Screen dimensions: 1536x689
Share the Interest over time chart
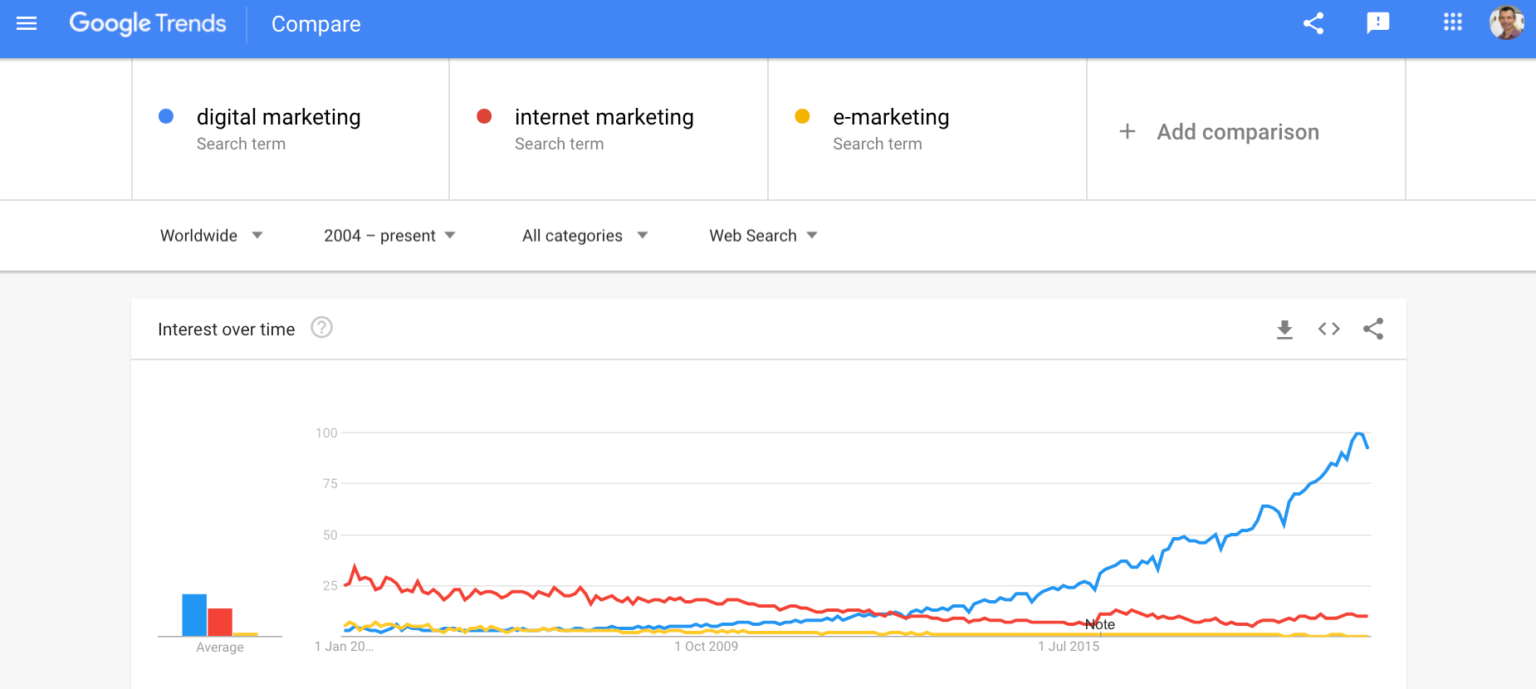pyautogui.click(x=1372, y=328)
